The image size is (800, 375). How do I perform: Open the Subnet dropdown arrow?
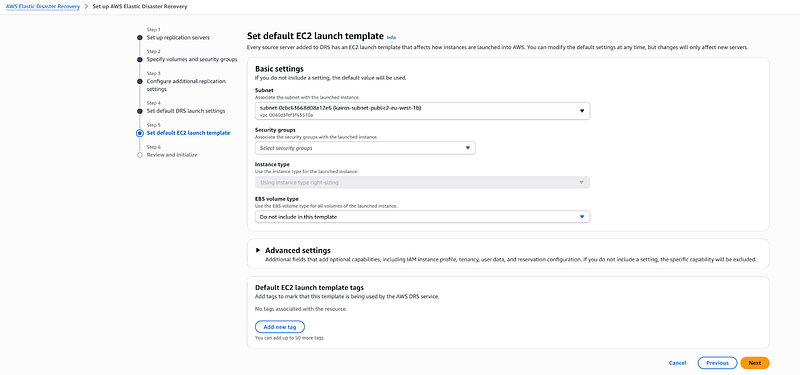click(x=582, y=111)
